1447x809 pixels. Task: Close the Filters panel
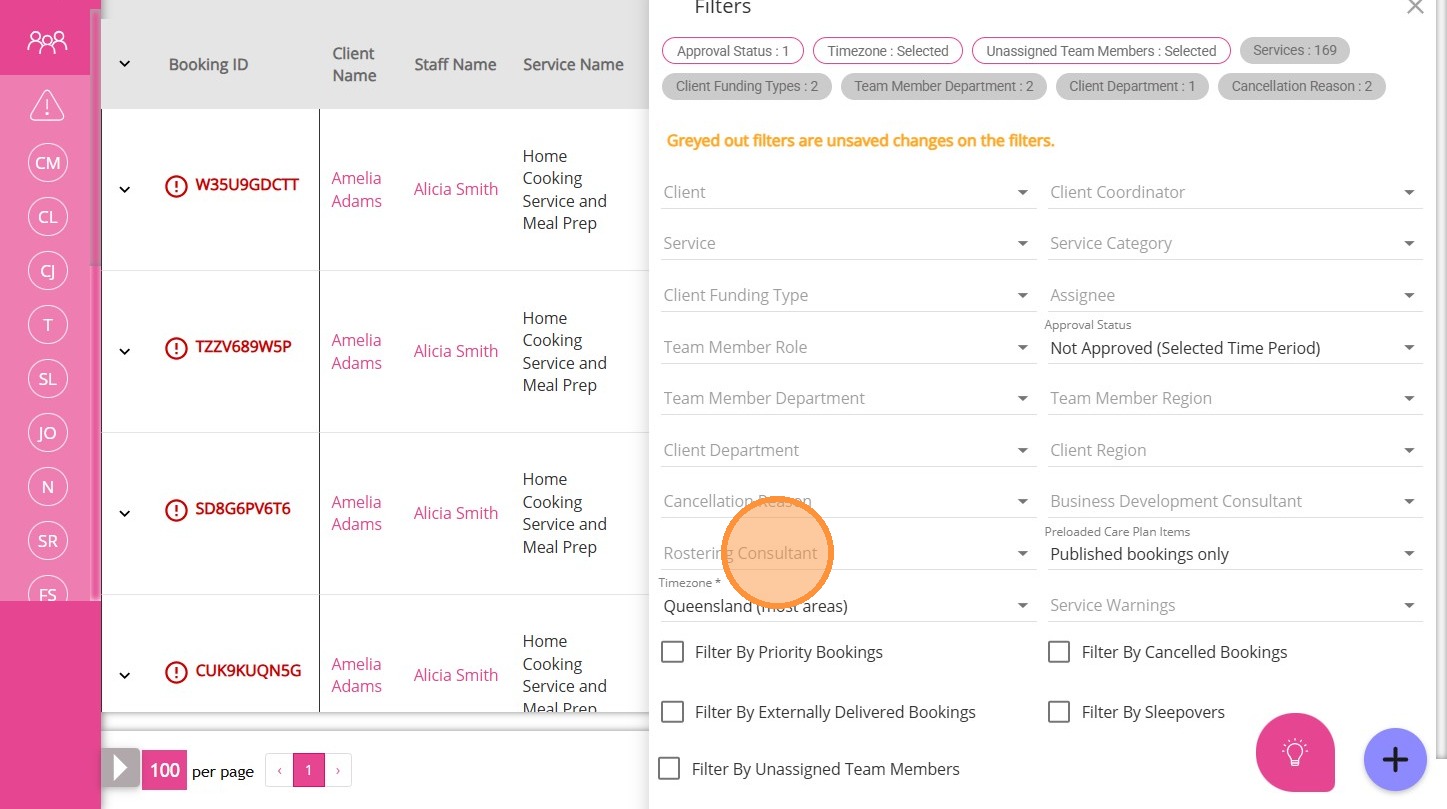pyautogui.click(x=1414, y=8)
